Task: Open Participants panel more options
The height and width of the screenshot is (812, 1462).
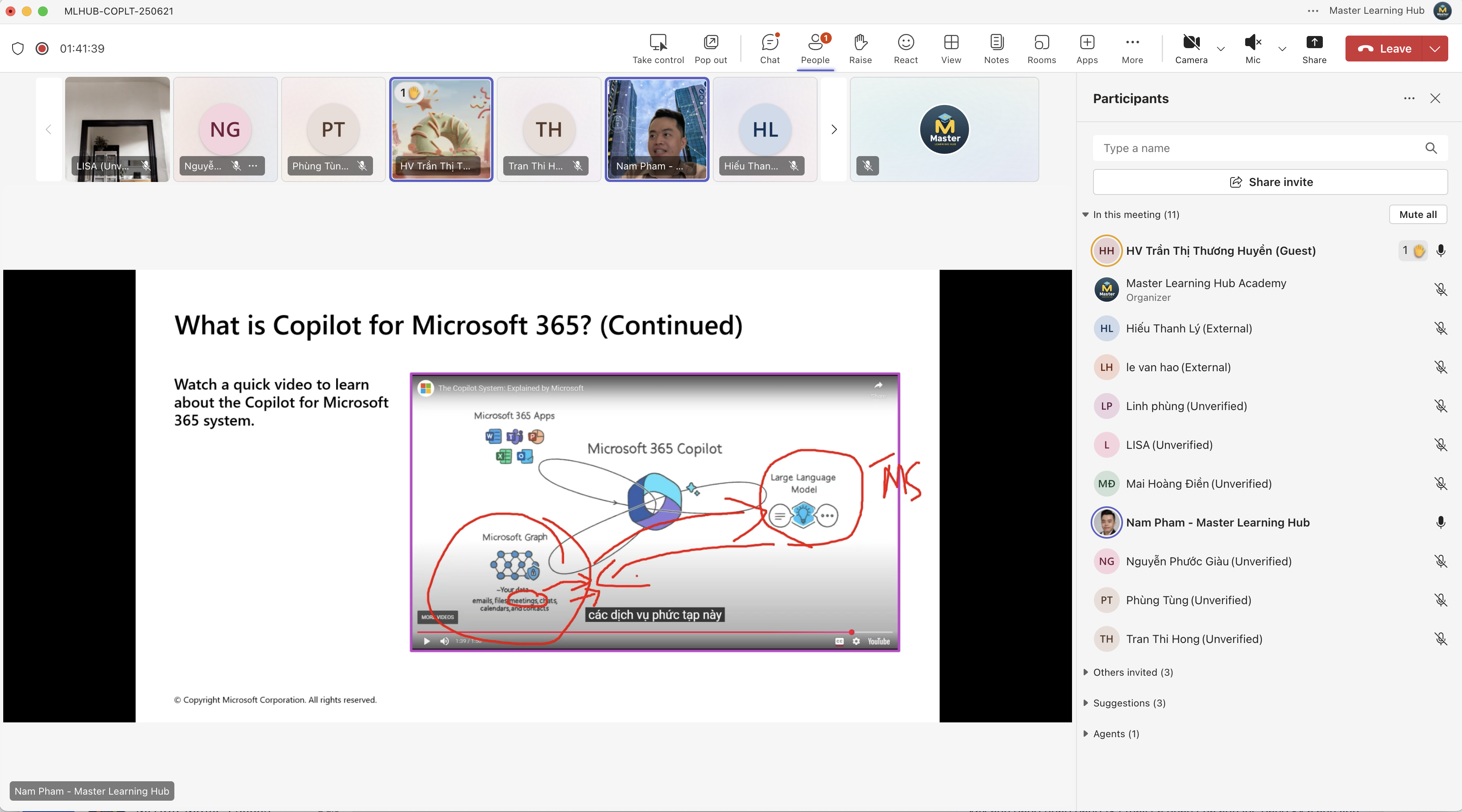Action: [1409, 98]
